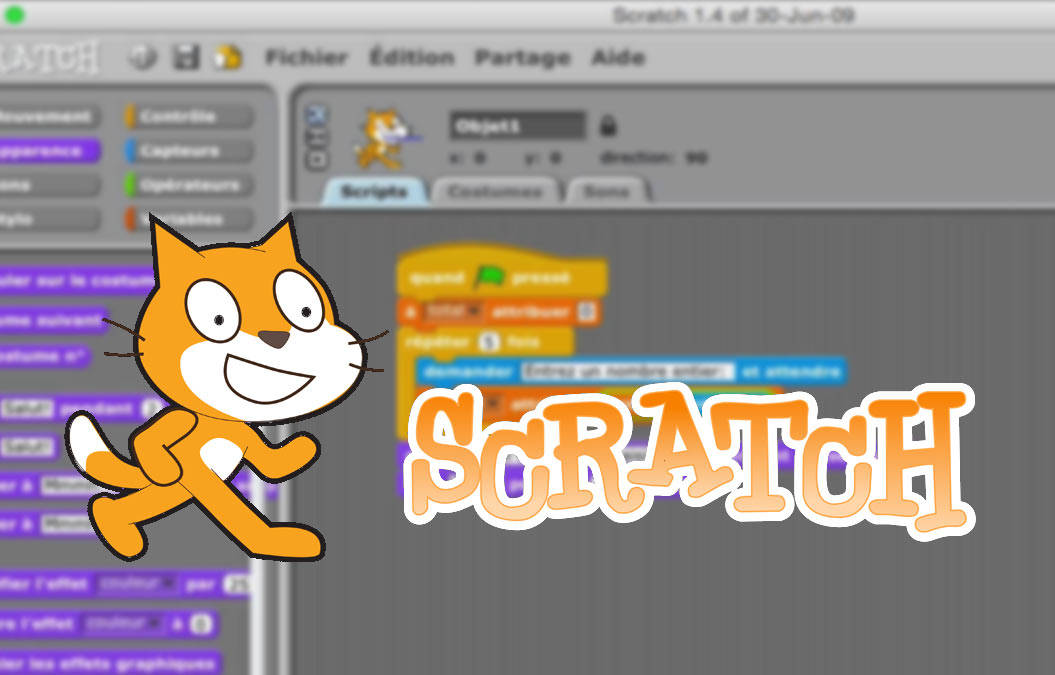This screenshot has height=675, width=1055.
Task: Select the Capteurs block category
Action: click(x=189, y=151)
